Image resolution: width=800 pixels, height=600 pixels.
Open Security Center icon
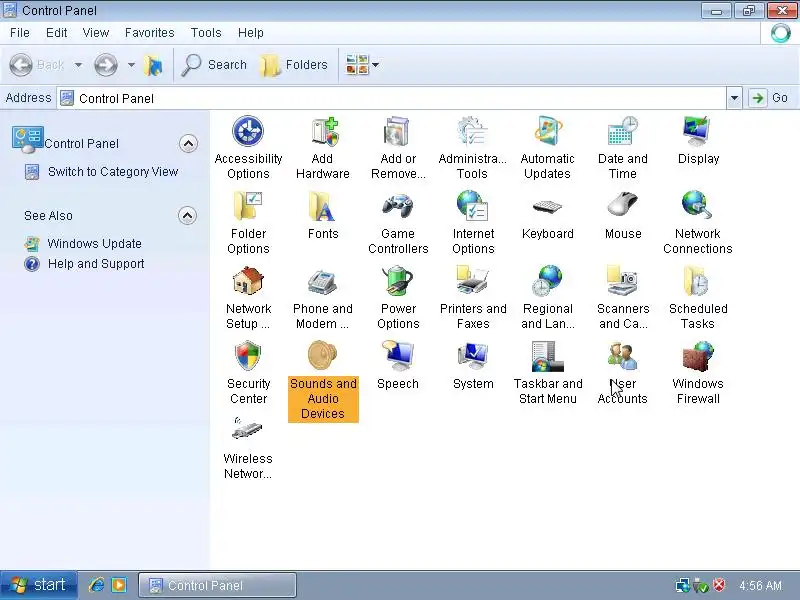[248, 356]
